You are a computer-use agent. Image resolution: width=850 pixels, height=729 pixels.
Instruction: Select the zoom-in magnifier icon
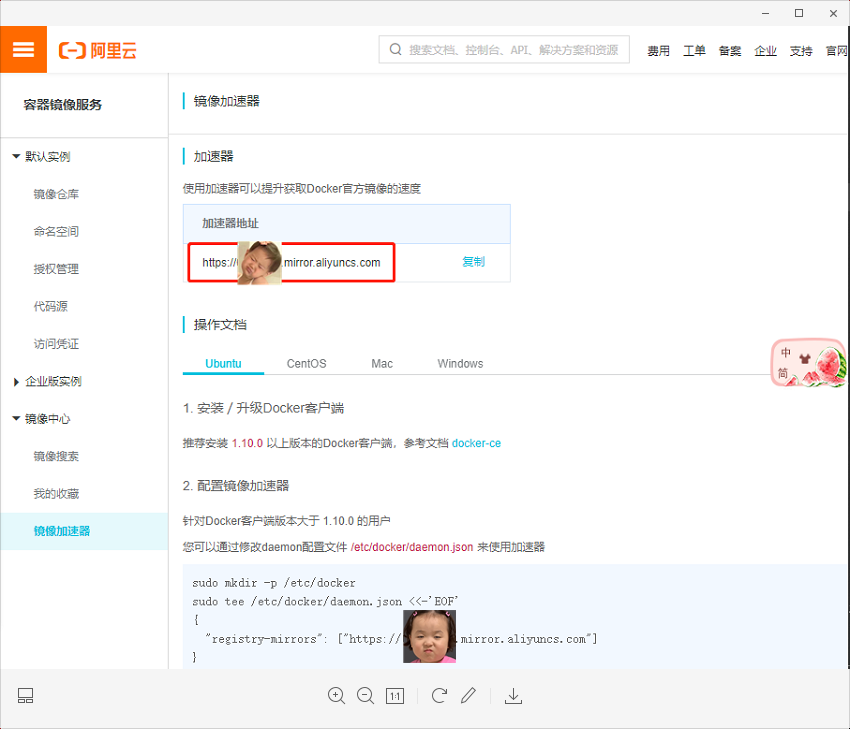(x=336, y=695)
